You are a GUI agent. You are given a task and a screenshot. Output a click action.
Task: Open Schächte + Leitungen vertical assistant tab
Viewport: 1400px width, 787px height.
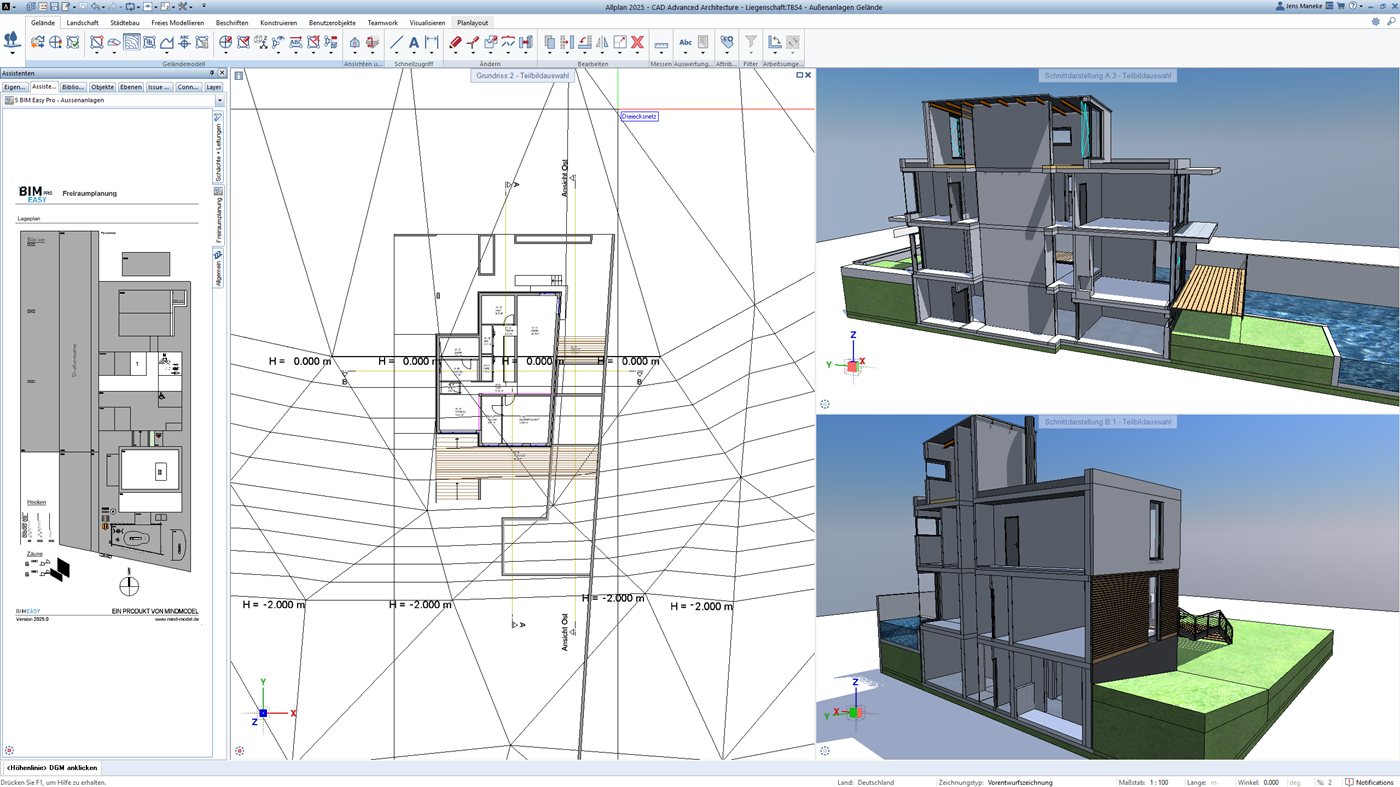coord(219,148)
